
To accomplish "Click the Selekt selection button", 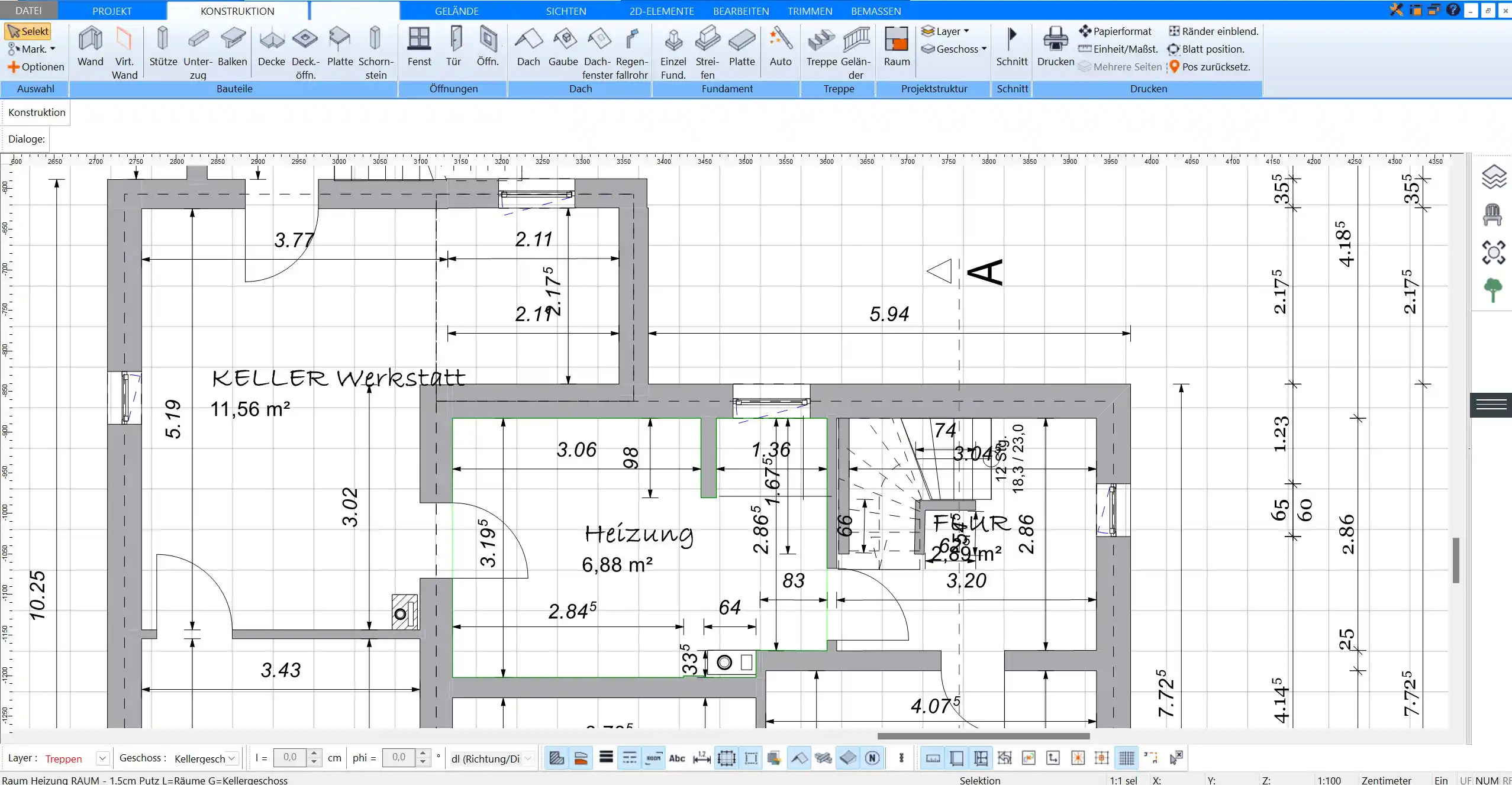I will pyautogui.click(x=28, y=31).
